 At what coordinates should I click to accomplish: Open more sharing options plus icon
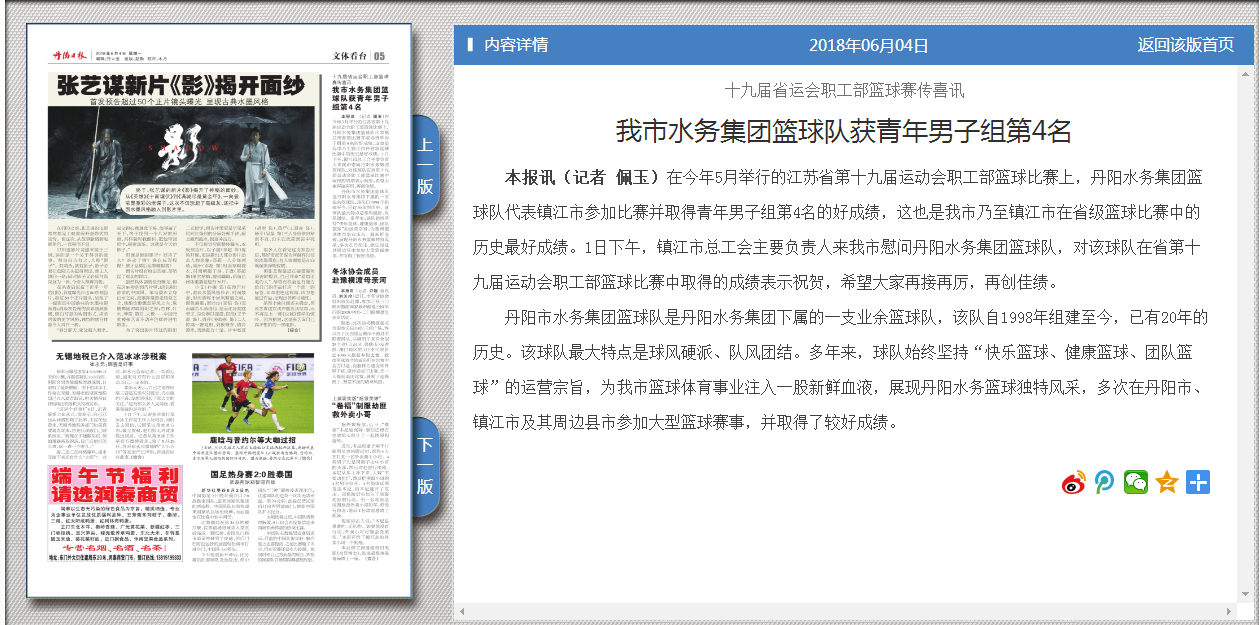[1198, 482]
